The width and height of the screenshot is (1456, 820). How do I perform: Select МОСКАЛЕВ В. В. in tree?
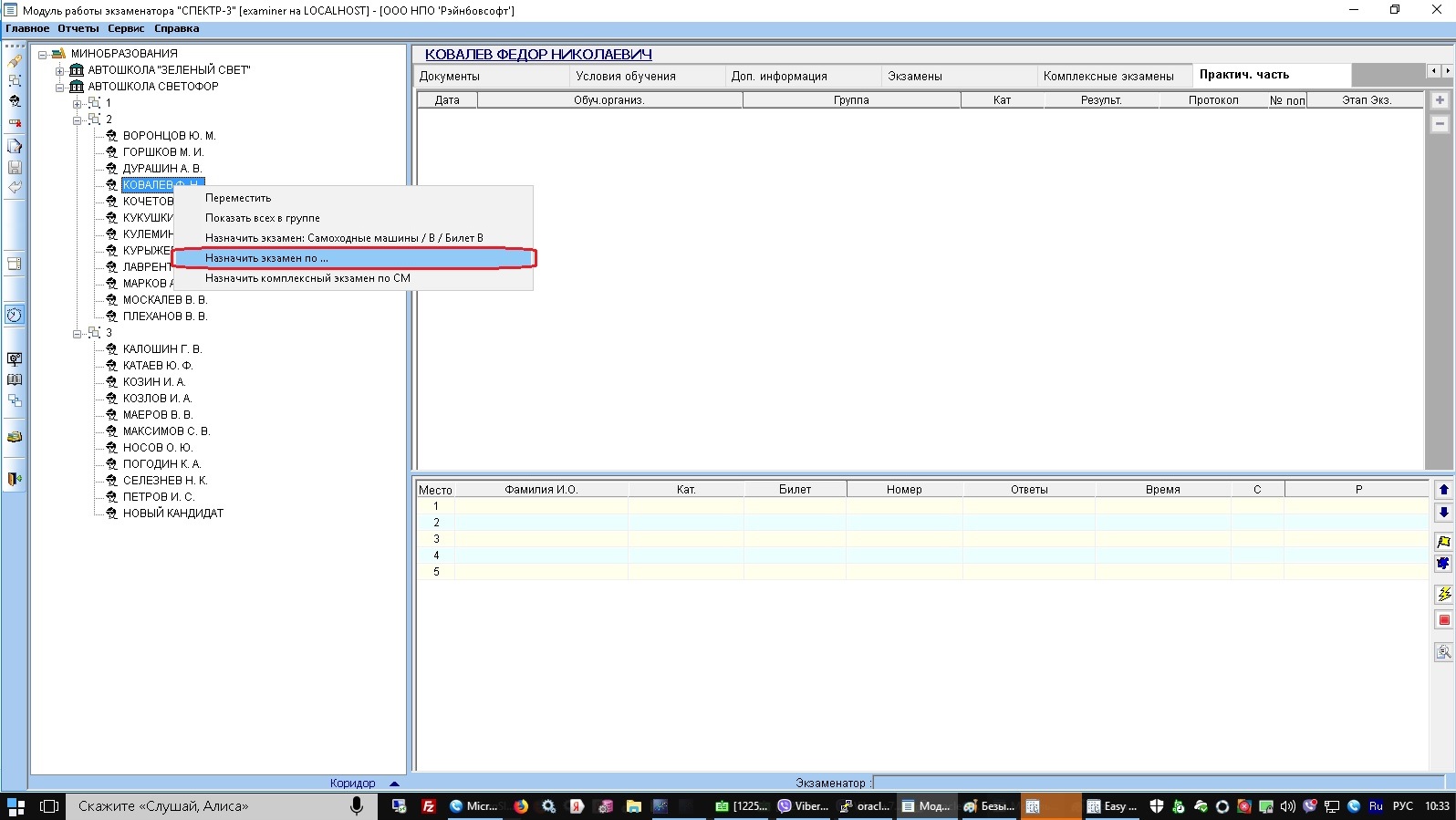click(x=165, y=300)
